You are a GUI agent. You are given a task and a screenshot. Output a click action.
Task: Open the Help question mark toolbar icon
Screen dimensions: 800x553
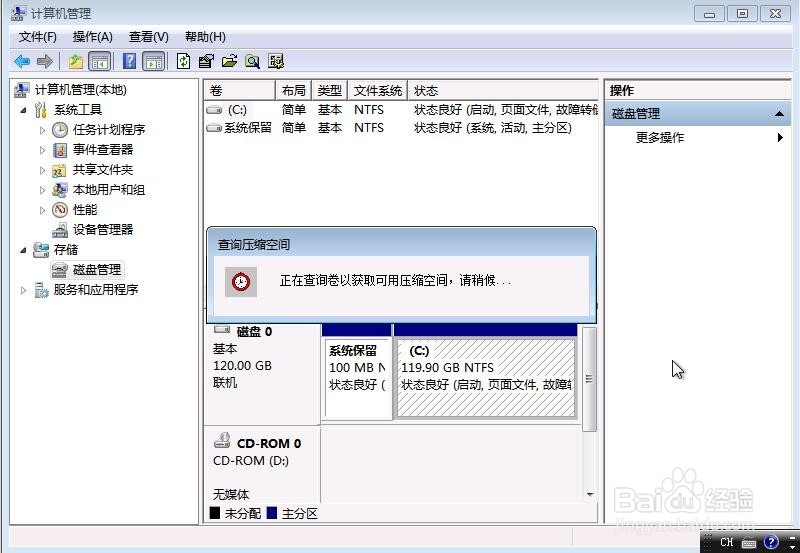[x=130, y=61]
